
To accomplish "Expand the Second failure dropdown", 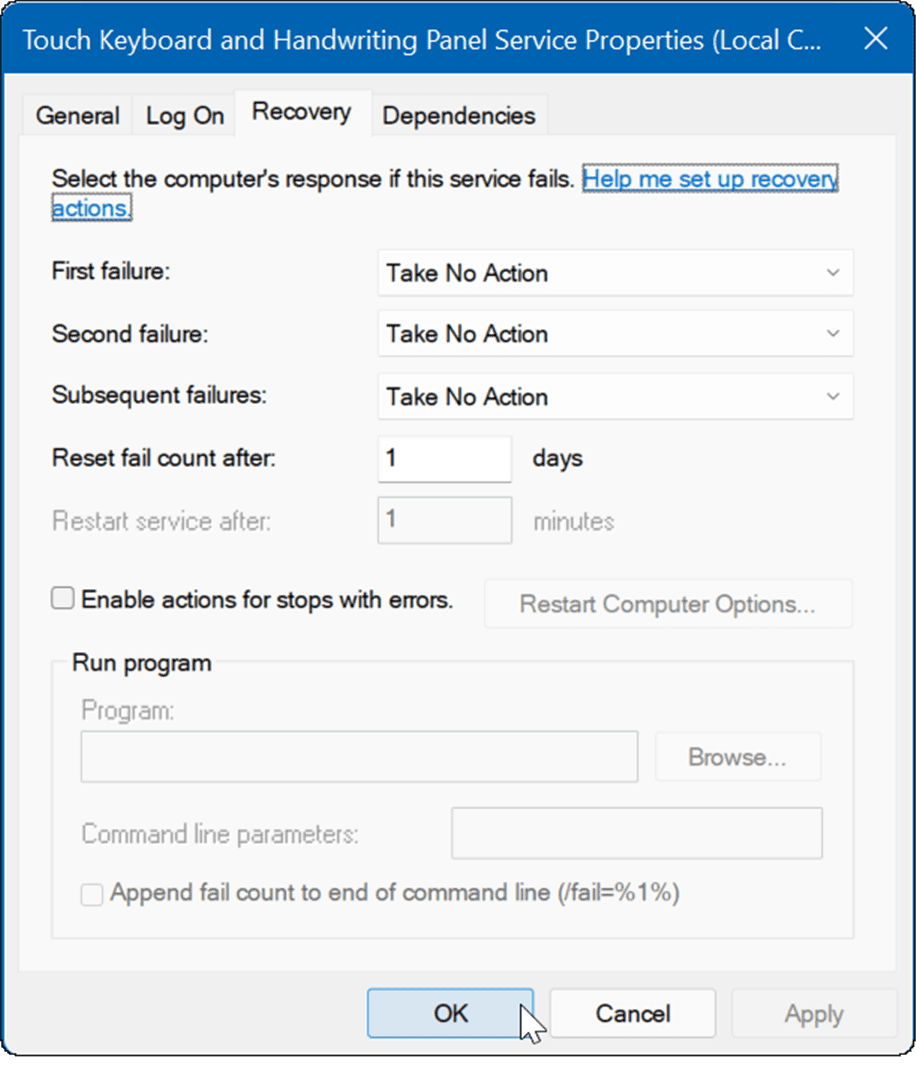I will (x=615, y=334).
